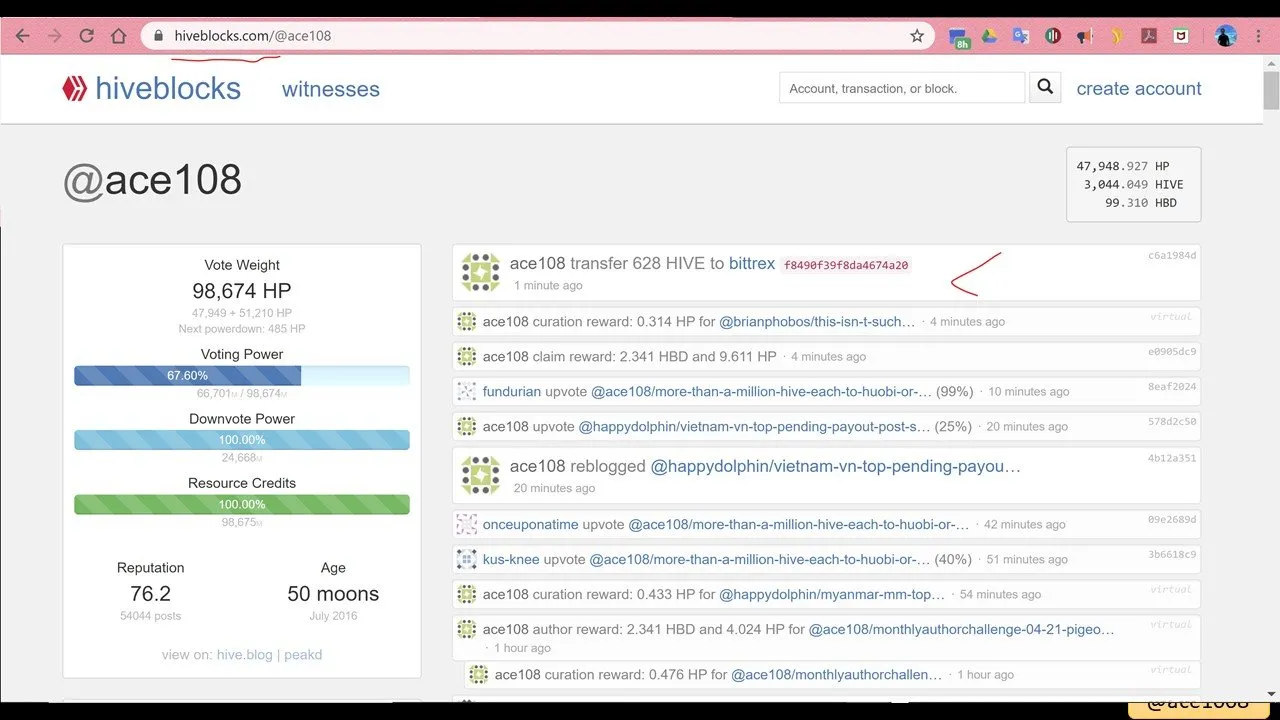Click fundurian's avatar icon
This screenshot has height=720, width=1280.
pyautogui.click(x=467, y=392)
